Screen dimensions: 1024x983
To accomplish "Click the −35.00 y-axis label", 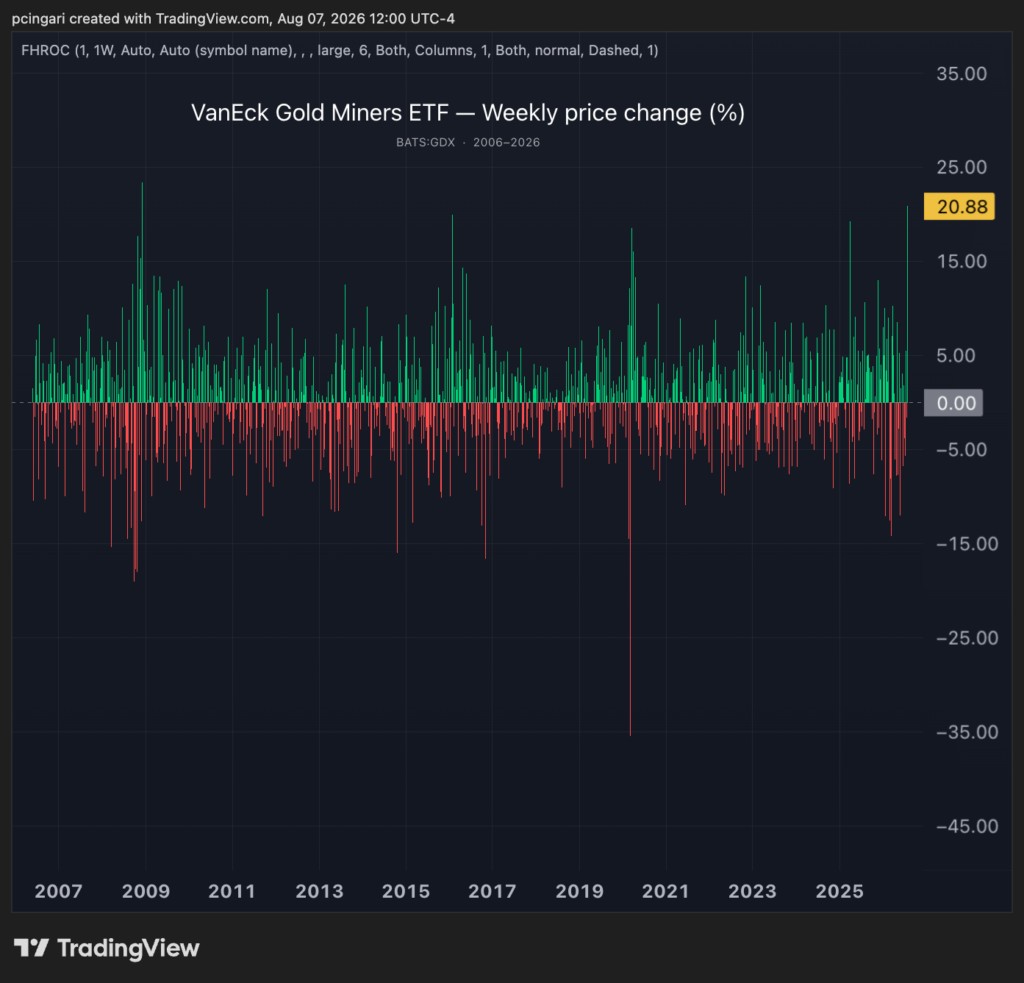I will 967,732.
